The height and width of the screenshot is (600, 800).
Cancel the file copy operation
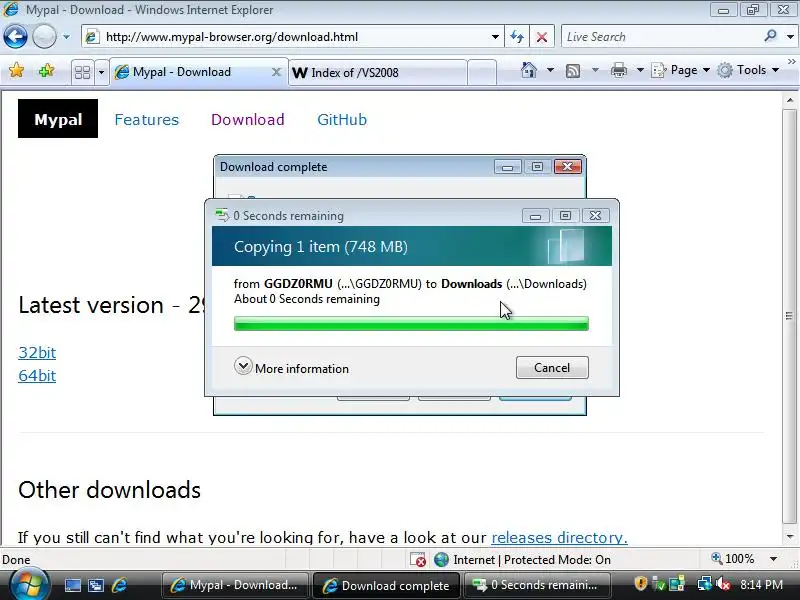552,367
